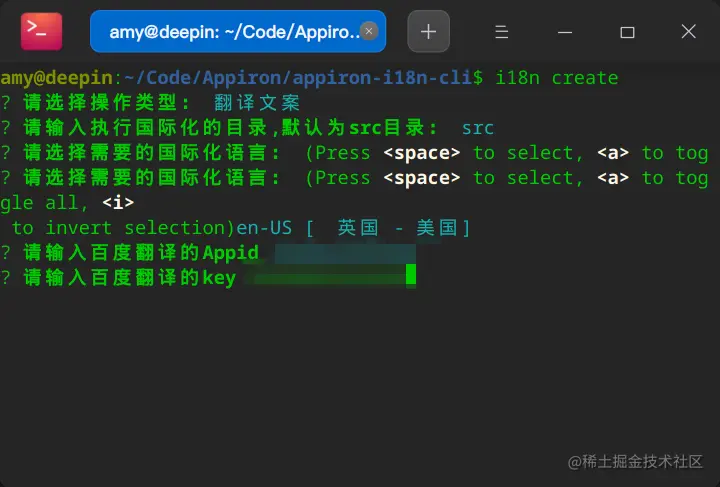The height and width of the screenshot is (487, 720).
Task: Click the 'en-US [ 英国 - 美国]' selection text
Action: (353, 228)
